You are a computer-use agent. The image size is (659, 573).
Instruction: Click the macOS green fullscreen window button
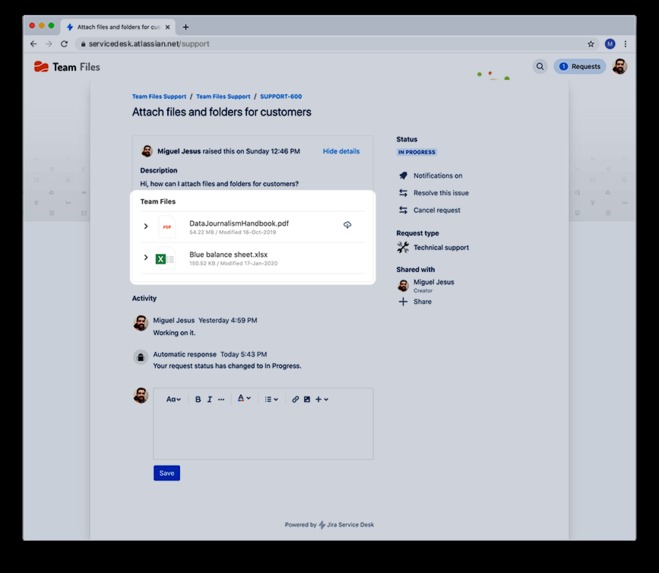pos(51,26)
